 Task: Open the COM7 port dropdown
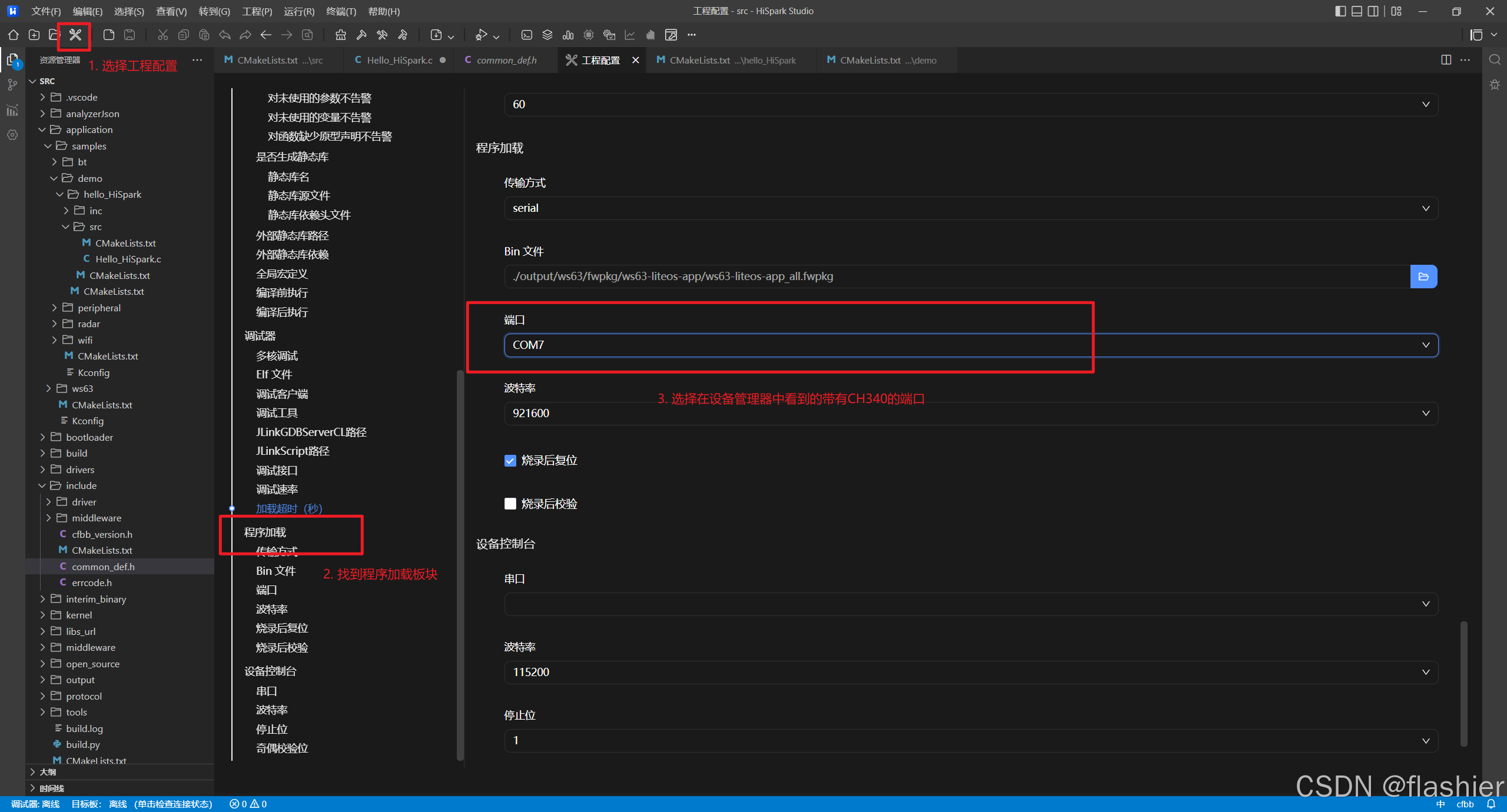(971, 345)
